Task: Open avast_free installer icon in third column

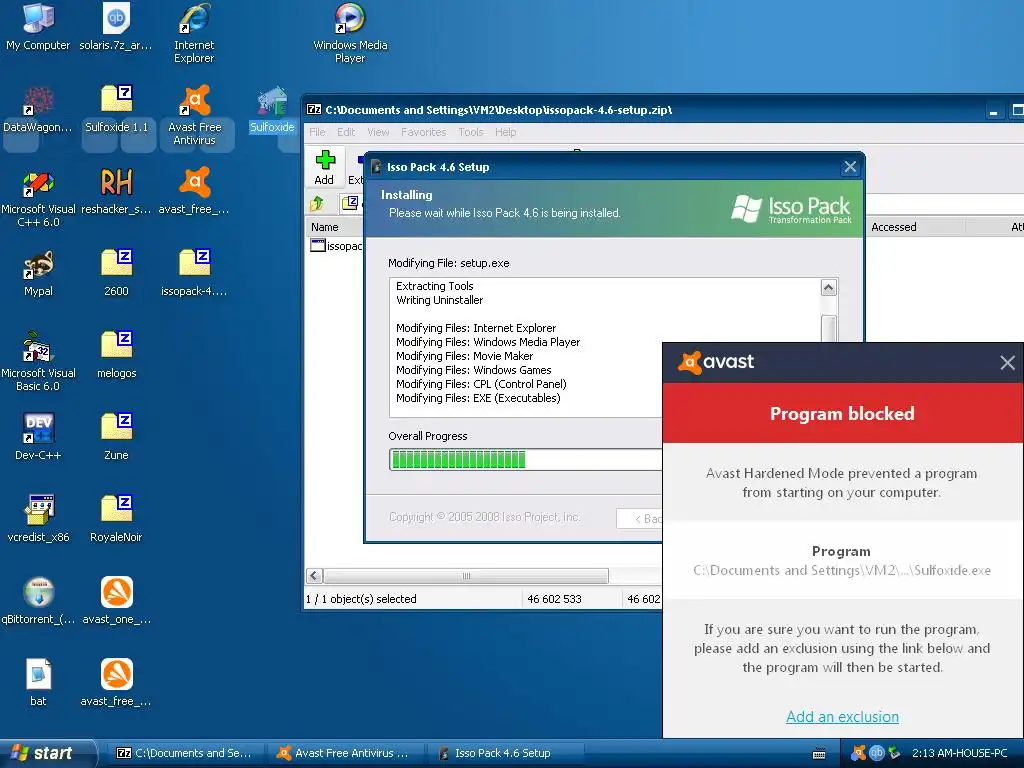Action: [x=194, y=192]
